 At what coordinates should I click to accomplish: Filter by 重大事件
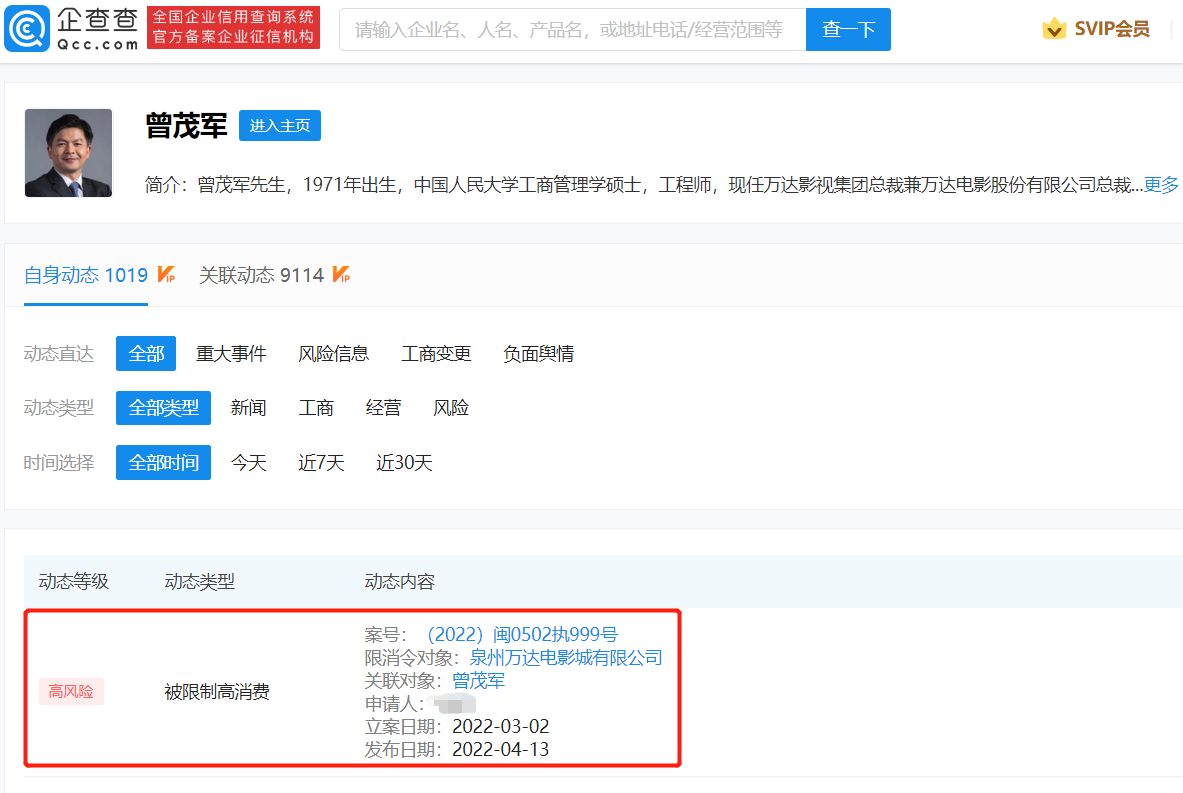[x=231, y=353]
